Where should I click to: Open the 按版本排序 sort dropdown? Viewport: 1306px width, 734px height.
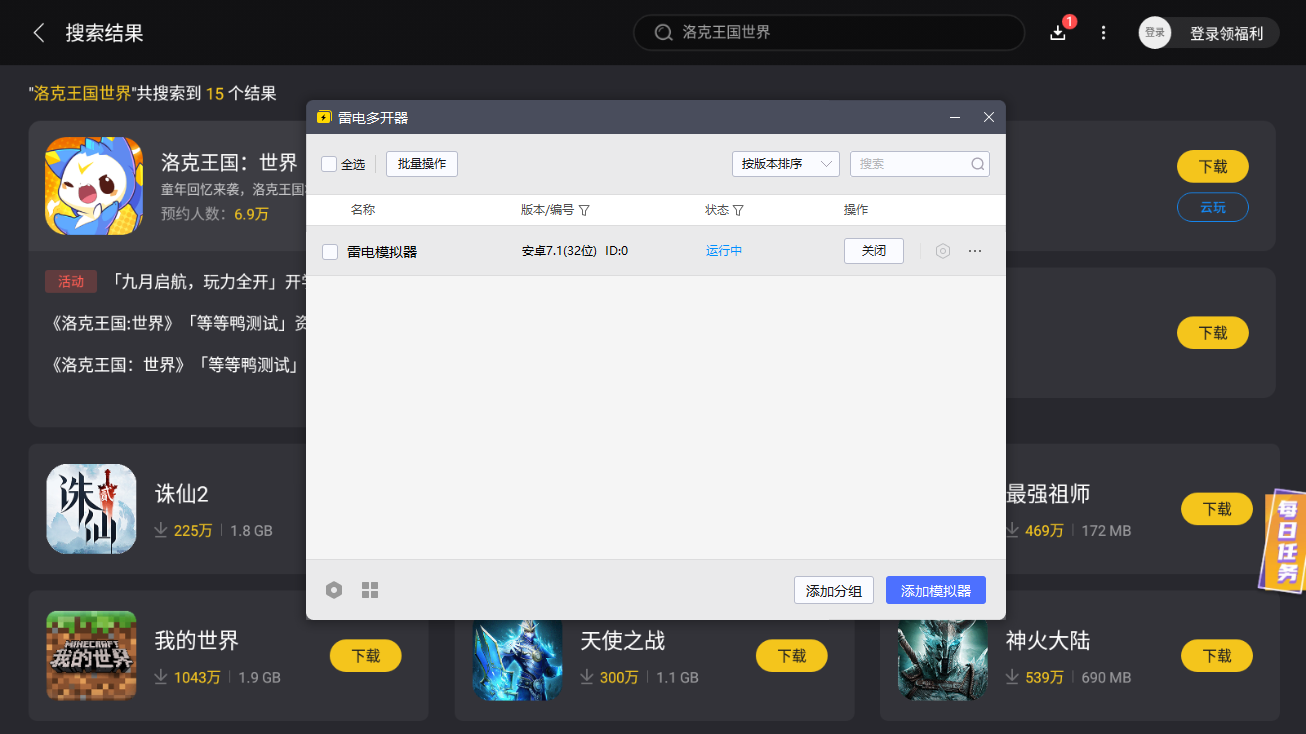[x=785, y=164]
